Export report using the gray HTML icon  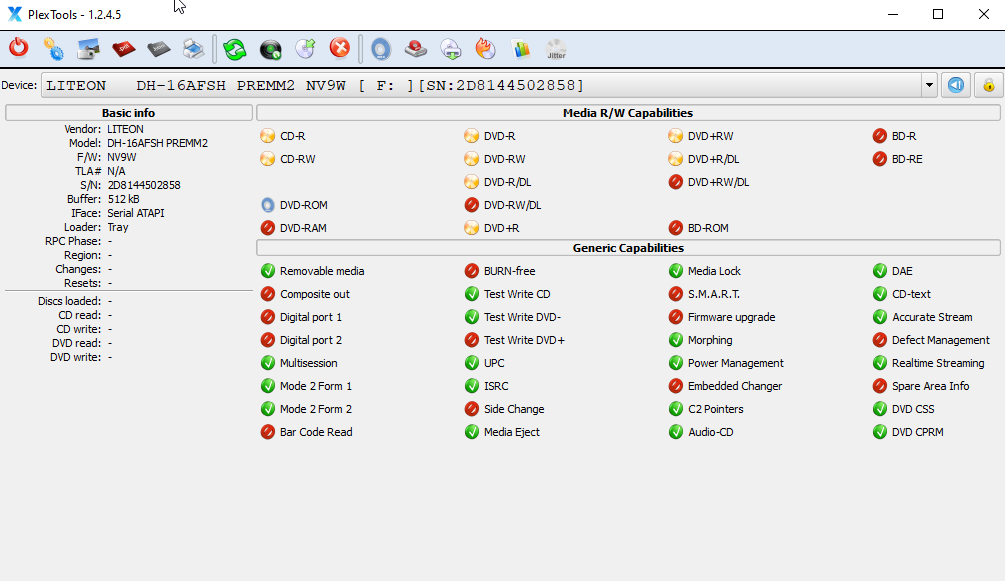[158, 49]
